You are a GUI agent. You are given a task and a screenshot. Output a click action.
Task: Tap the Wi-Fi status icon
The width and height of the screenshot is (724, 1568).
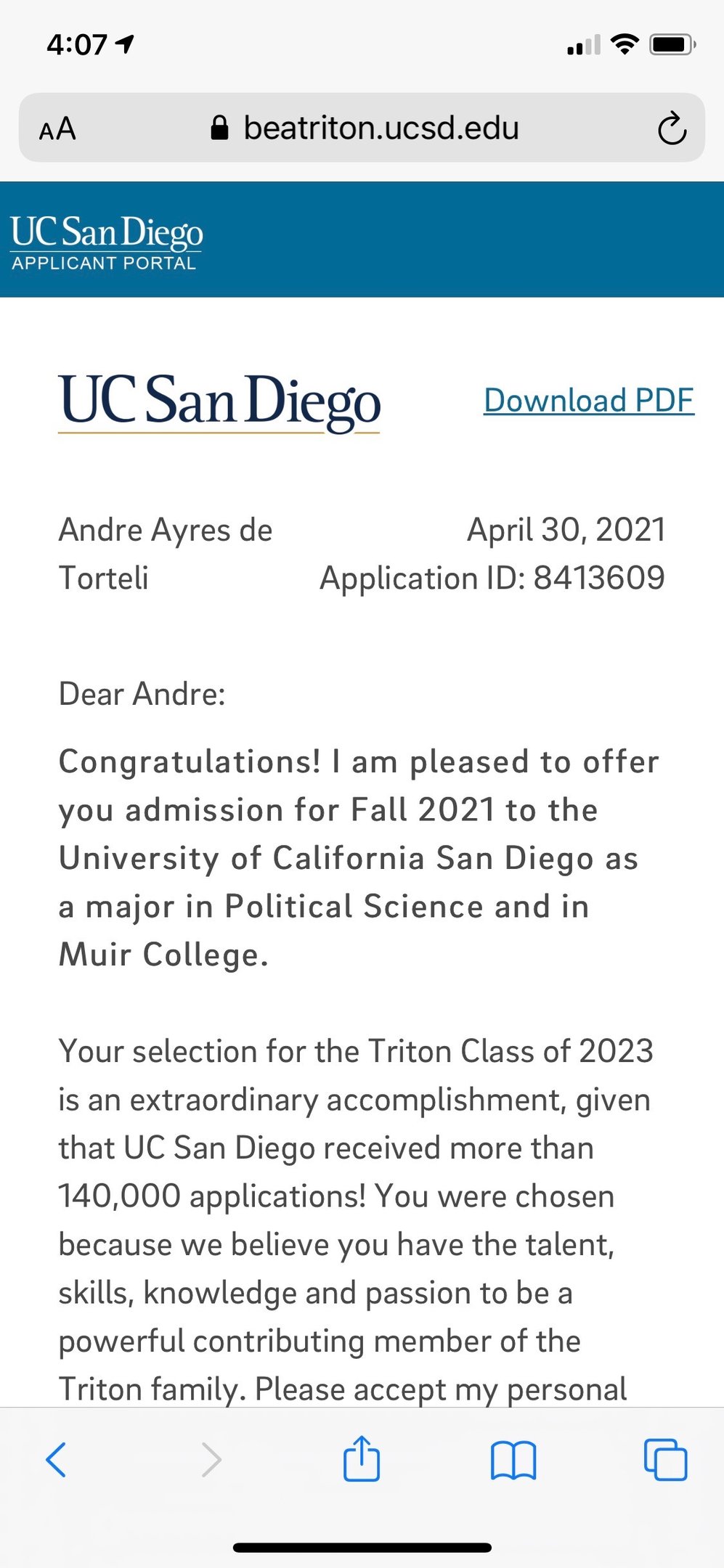pyautogui.click(x=624, y=44)
